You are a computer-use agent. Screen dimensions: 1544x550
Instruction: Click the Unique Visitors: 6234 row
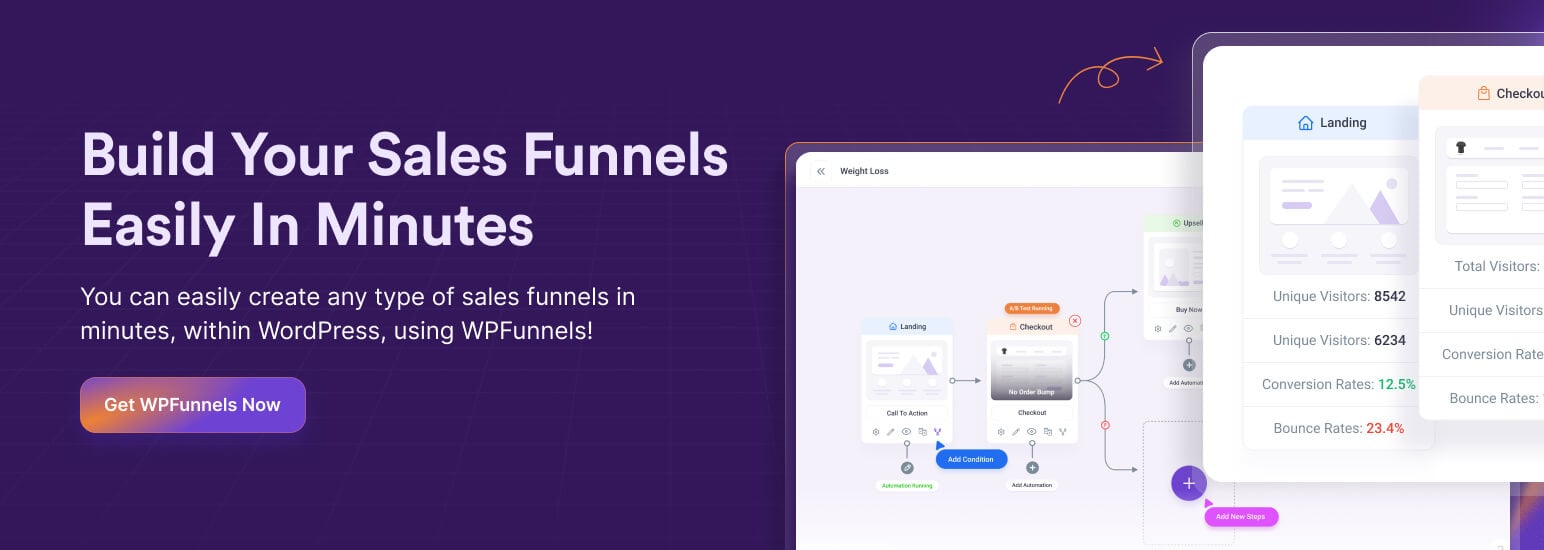1339,340
